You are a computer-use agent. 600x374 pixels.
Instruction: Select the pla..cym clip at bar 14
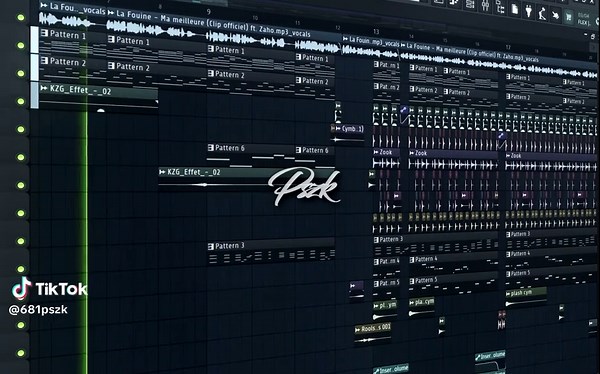coord(421,307)
